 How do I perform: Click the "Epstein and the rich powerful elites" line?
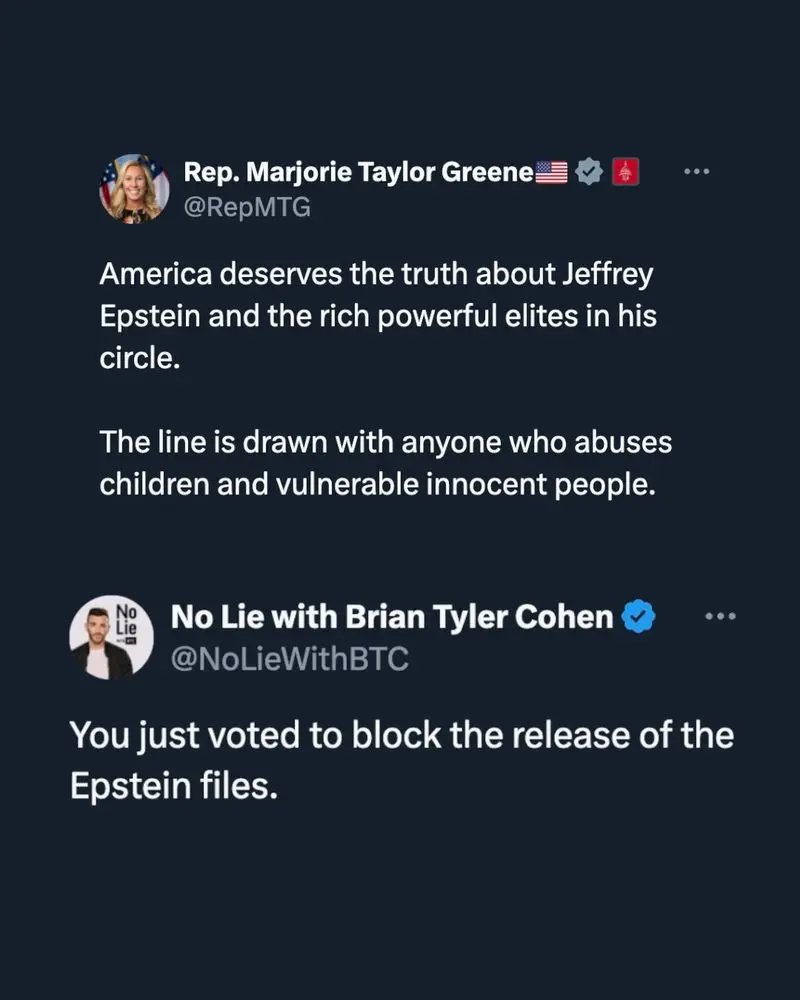pyautogui.click(x=378, y=315)
